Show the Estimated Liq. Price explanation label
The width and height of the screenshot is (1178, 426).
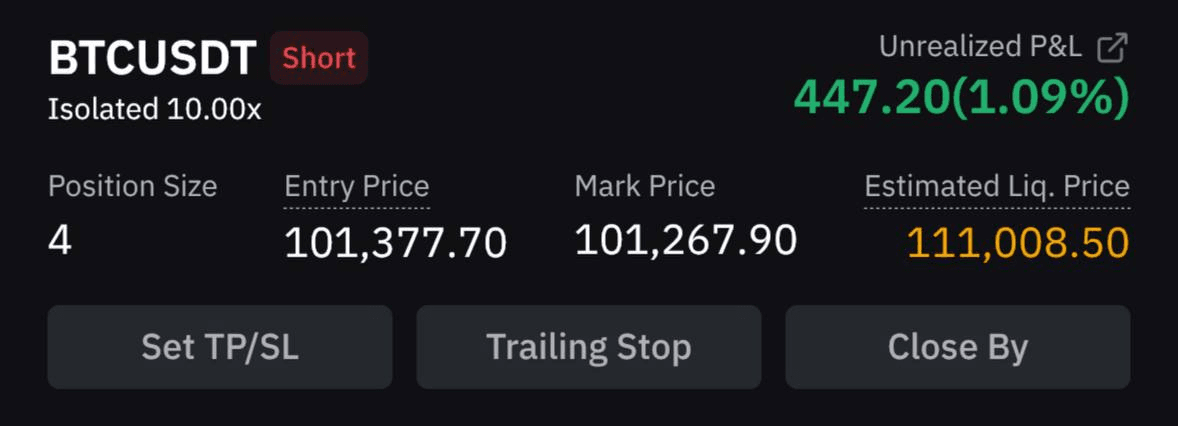(997, 186)
